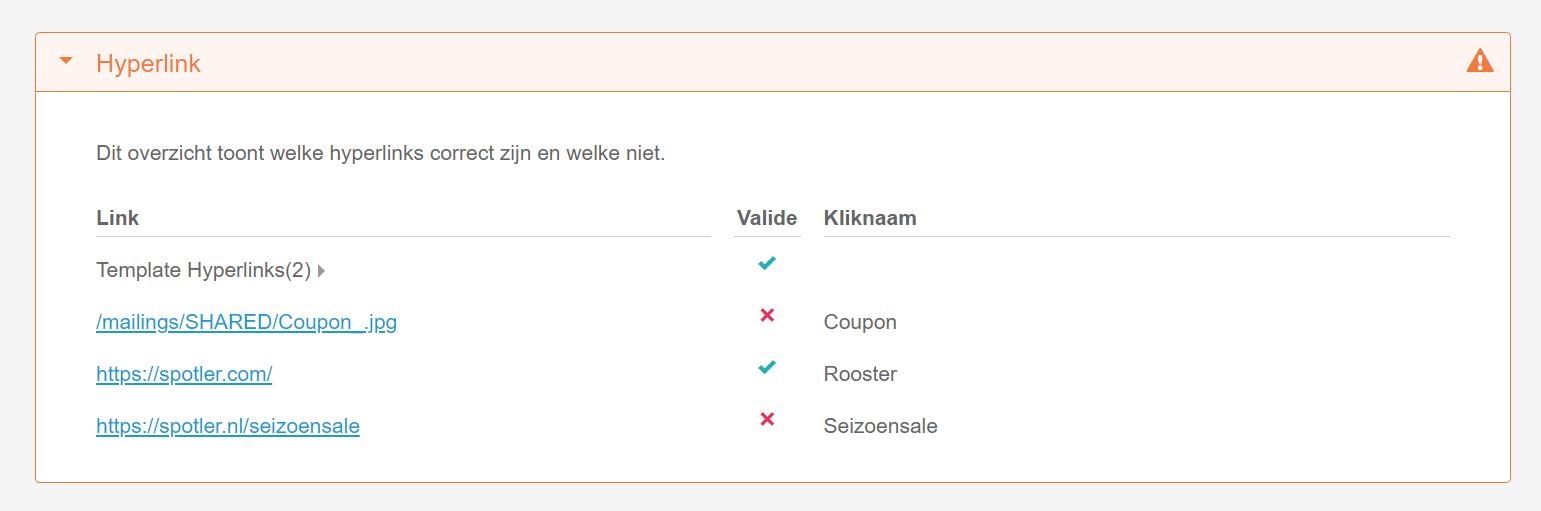Viewport: 1541px width, 511px height.
Task: Click the orange warning triangle icon
Action: pyautogui.click(x=1480, y=61)
